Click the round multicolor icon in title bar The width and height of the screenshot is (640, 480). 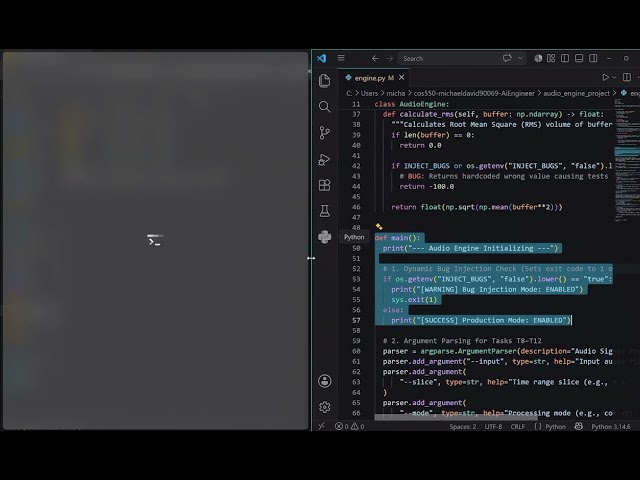tap(538, 58)
